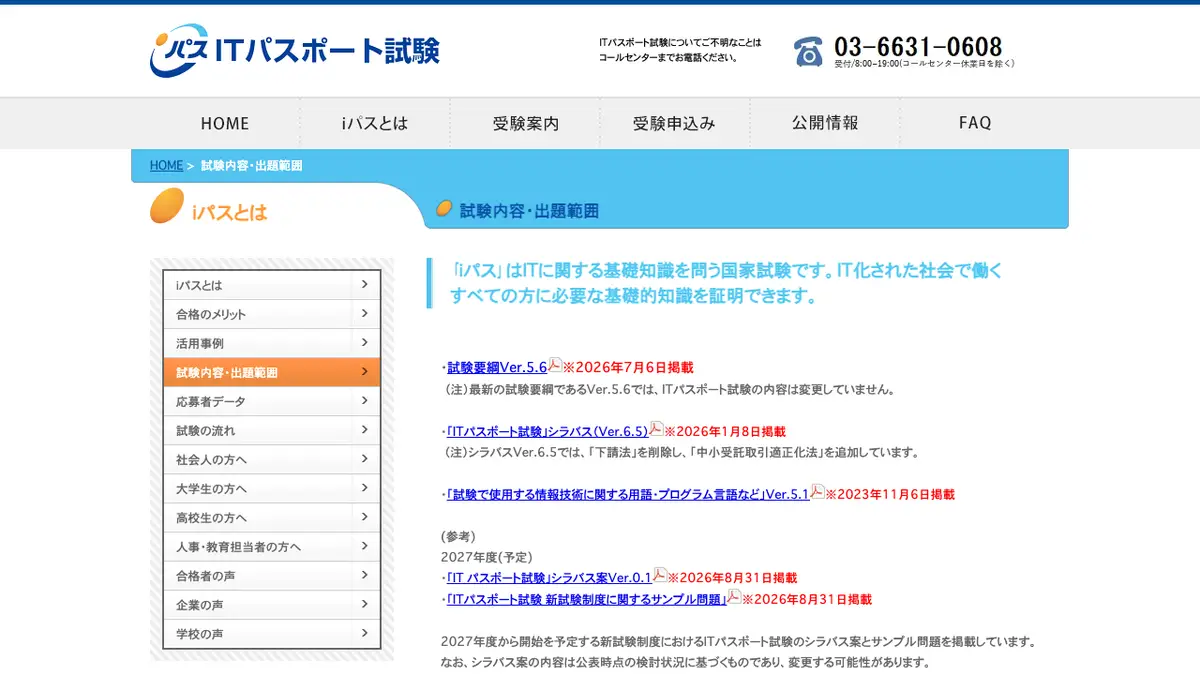Click the chevron arrow on 企業の声 row

click(x=365, y=603)
